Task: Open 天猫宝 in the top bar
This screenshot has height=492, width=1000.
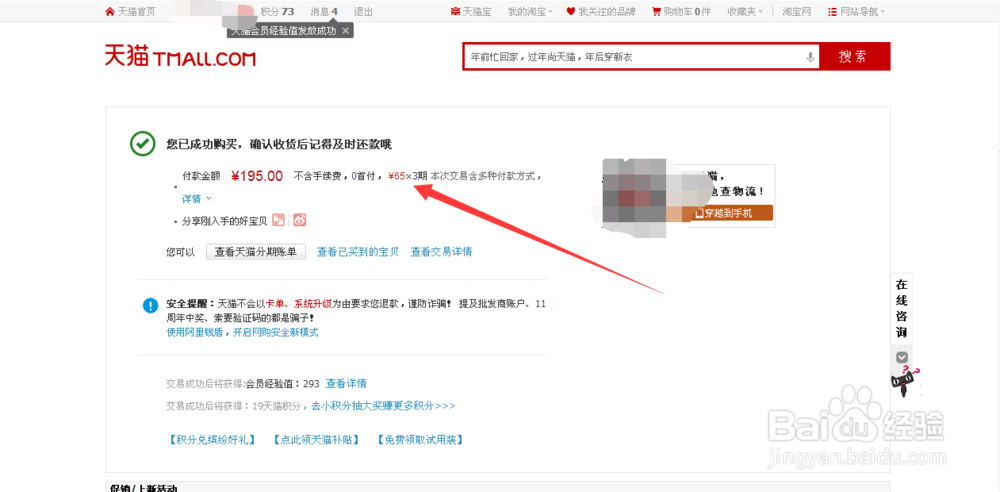Action: pos(471,11)
